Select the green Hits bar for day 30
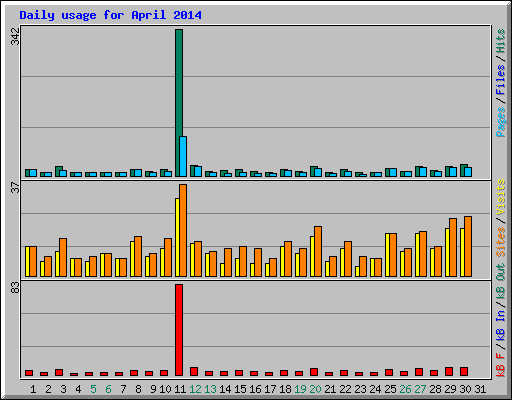This screenshot has width=512, height=400. point(463,170)
